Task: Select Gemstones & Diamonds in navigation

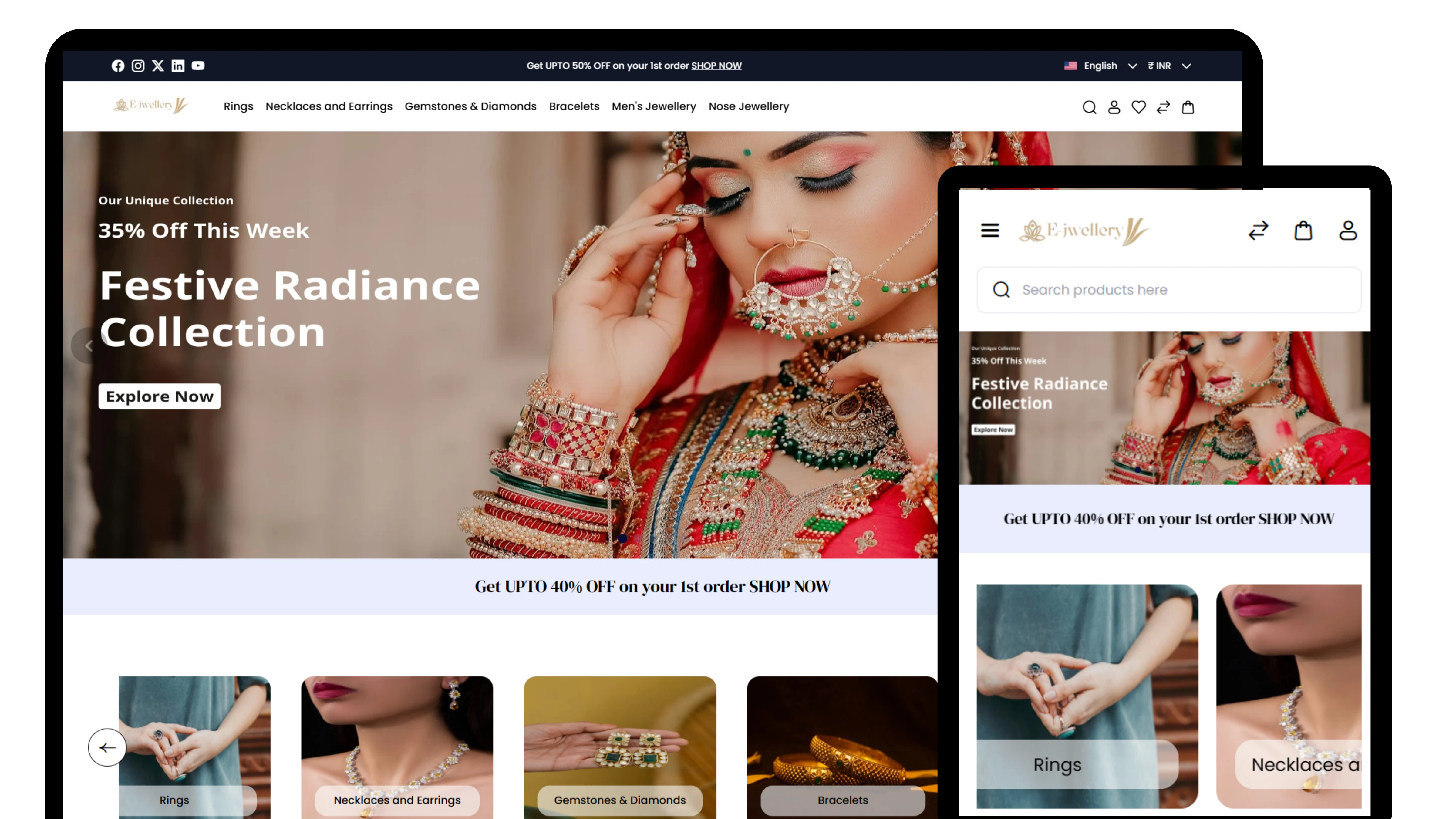Action: 470,106
